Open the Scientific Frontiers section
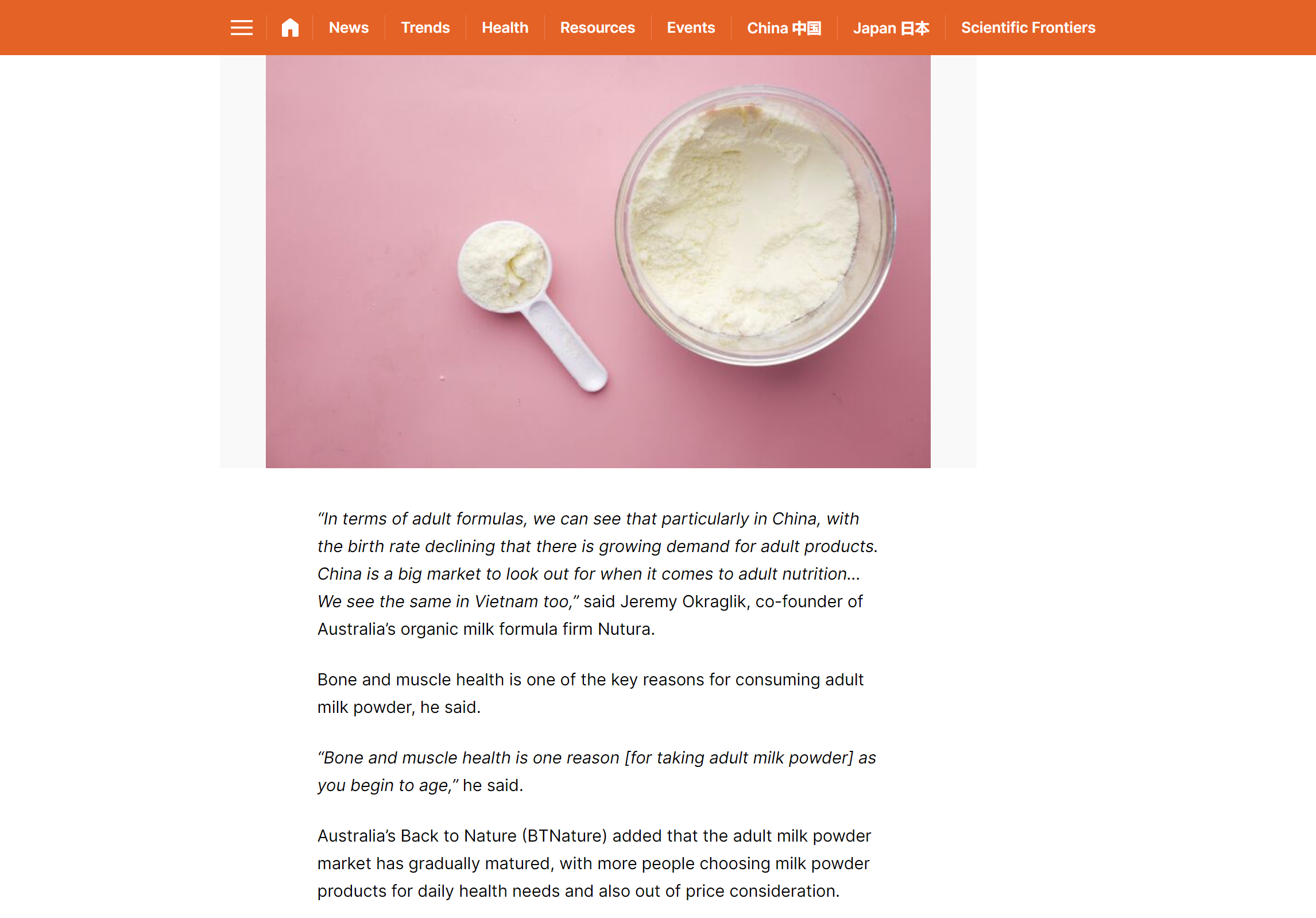Screen dimensions: 1316x918 [1028, 28]
